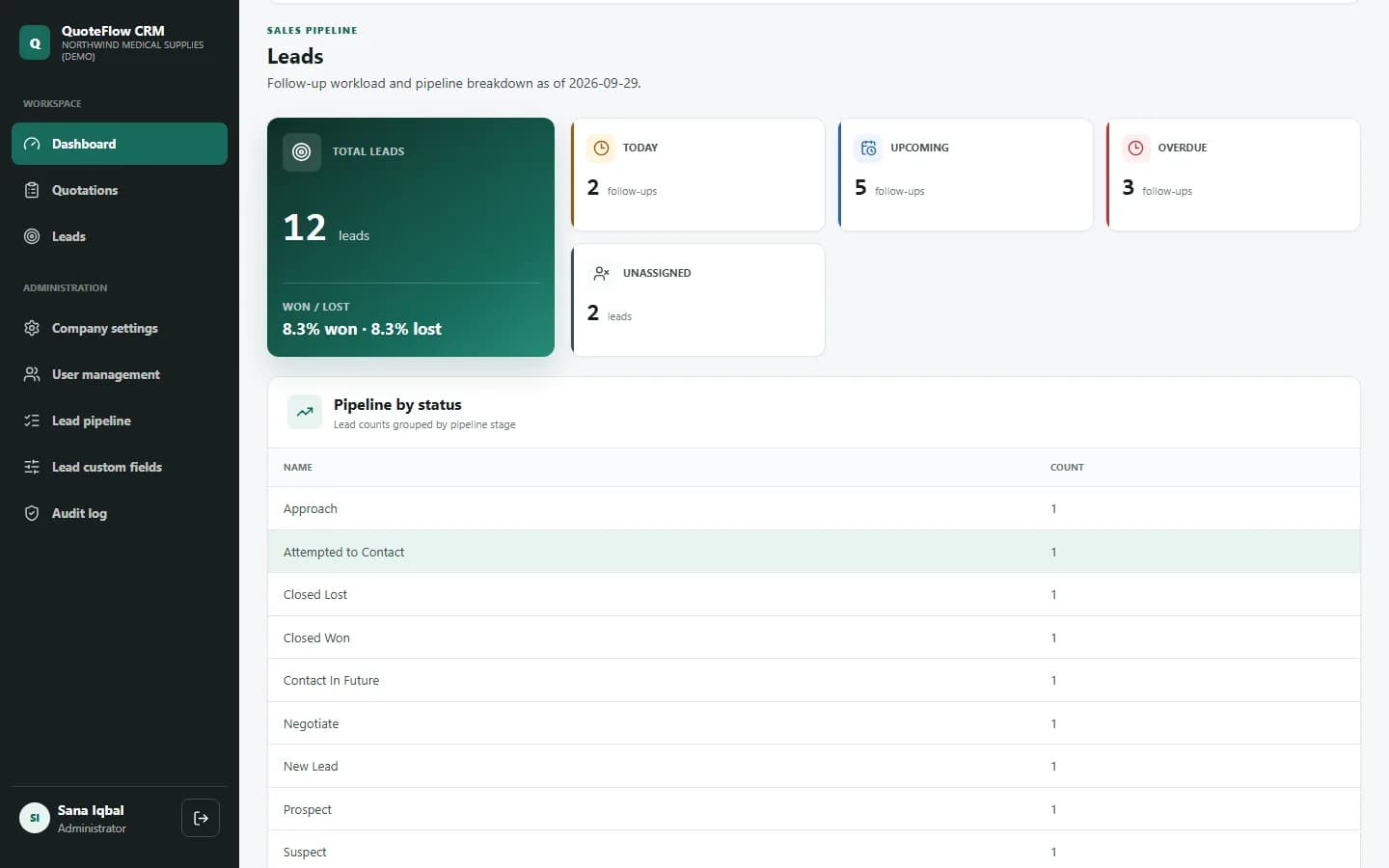Click the Quotations clipboard icon
Image resolution: width=1389 pixels, height=868 pixels.
(32, 190)
